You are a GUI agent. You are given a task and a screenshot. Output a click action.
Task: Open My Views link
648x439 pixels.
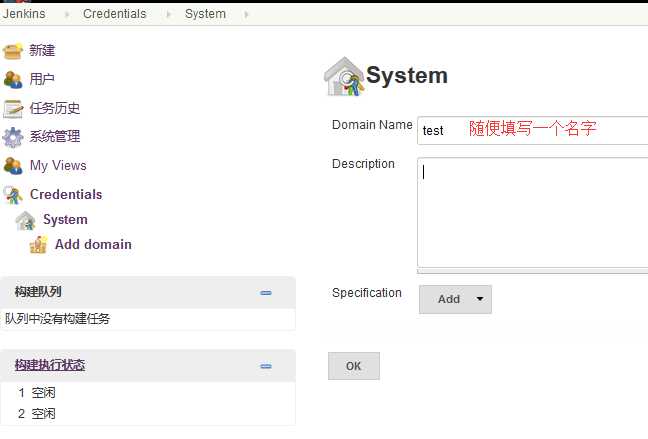click(58, 165)
